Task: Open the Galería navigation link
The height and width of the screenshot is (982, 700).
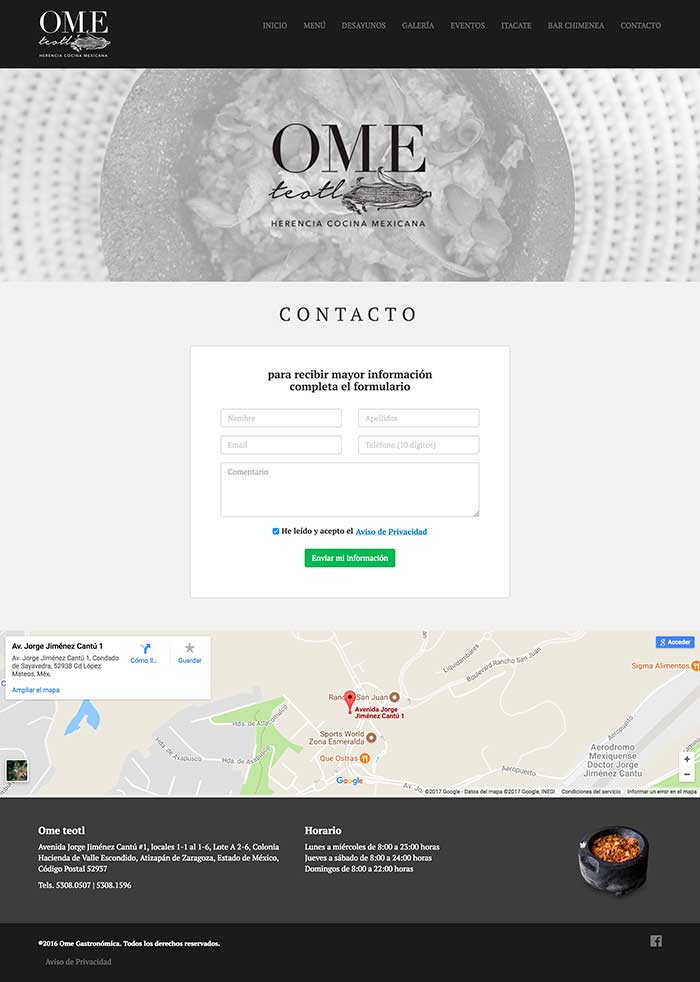Action: click(418, 26)
